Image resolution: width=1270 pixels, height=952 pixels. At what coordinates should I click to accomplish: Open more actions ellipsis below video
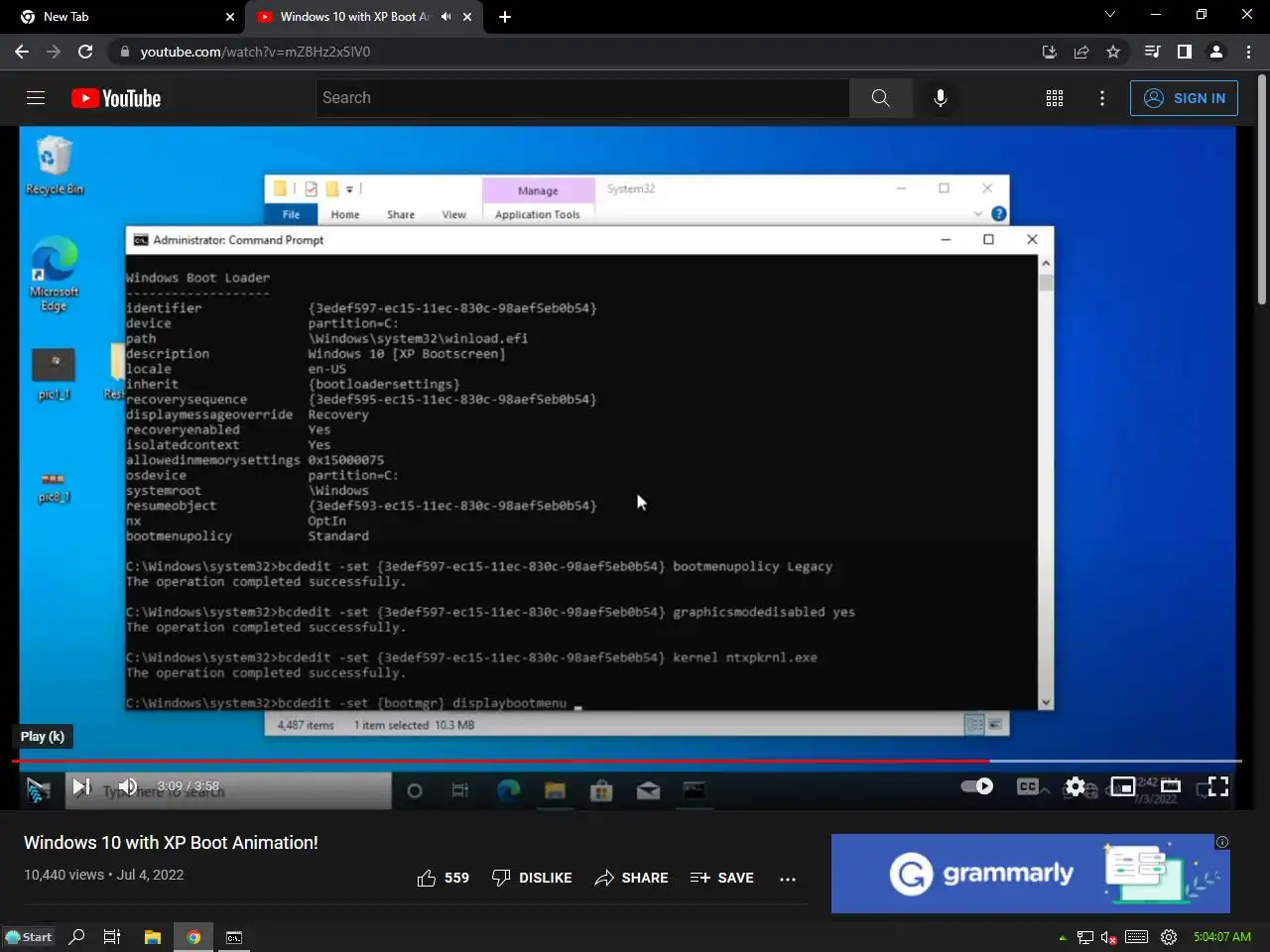click(788, 879)
